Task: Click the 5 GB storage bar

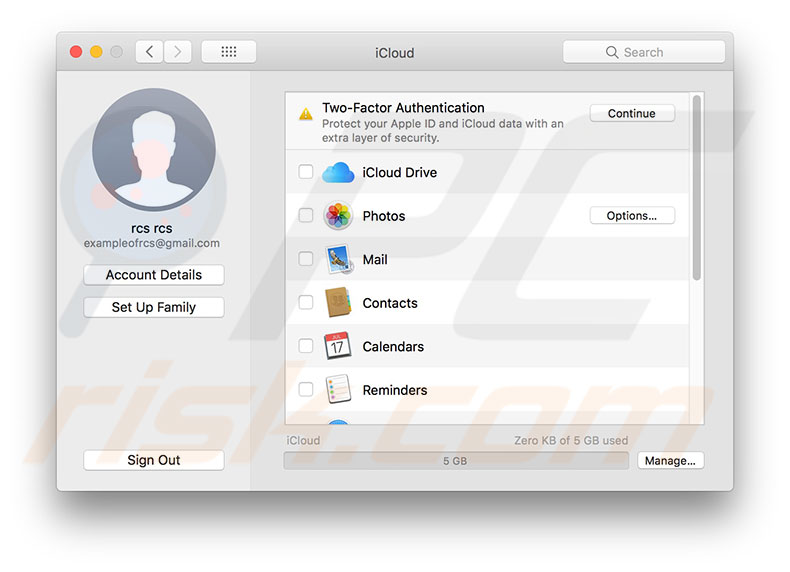Action: [456, 461]
